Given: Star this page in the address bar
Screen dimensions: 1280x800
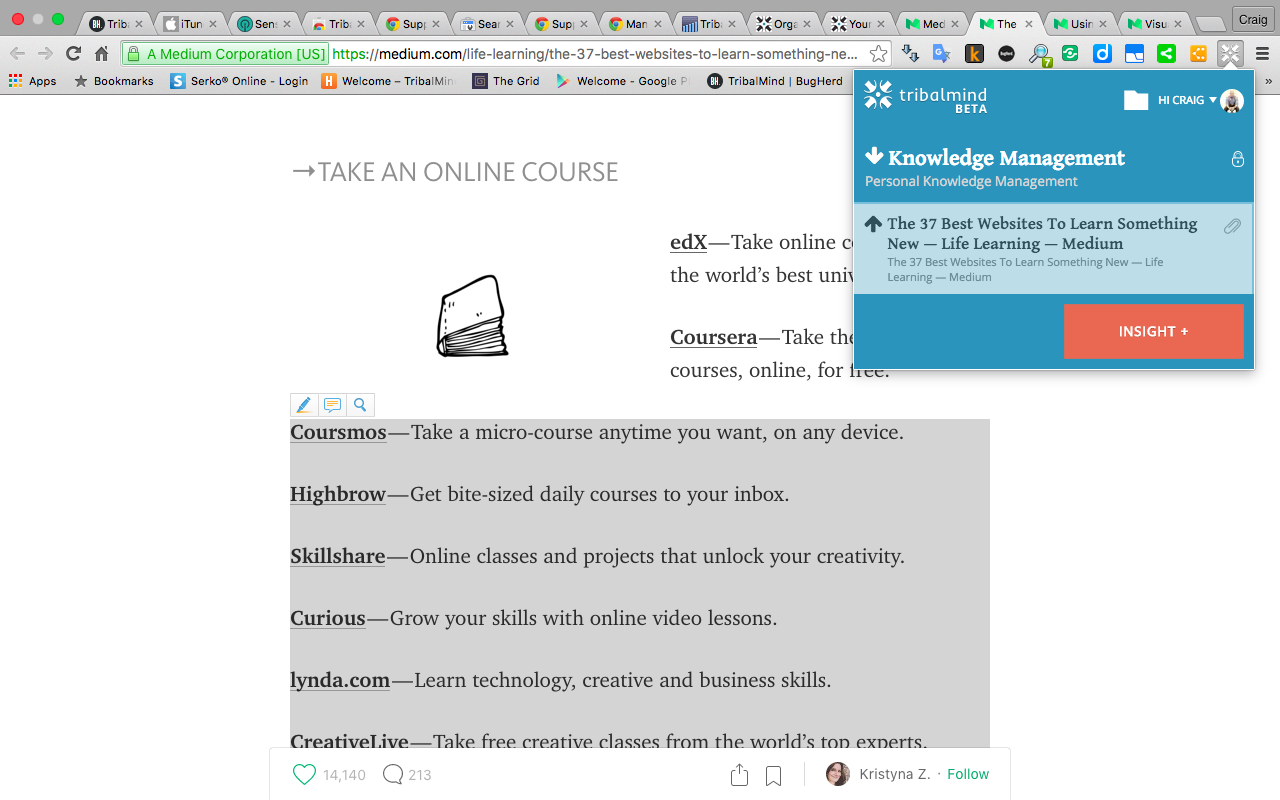Looking at the screenshot, I should click(x=878, y=54).
